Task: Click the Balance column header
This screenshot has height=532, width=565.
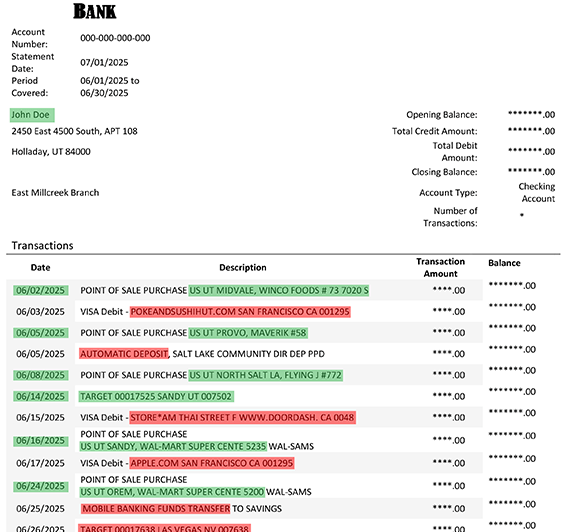Action: coord(504,263)
